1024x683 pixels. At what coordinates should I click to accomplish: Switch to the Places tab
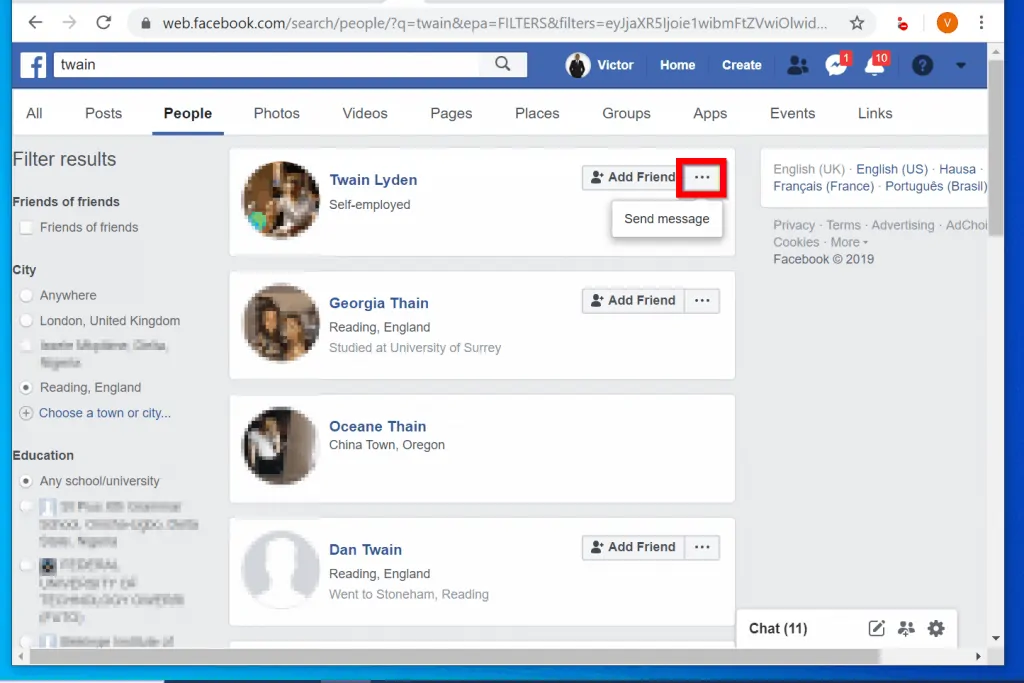[x=537, y=113]
